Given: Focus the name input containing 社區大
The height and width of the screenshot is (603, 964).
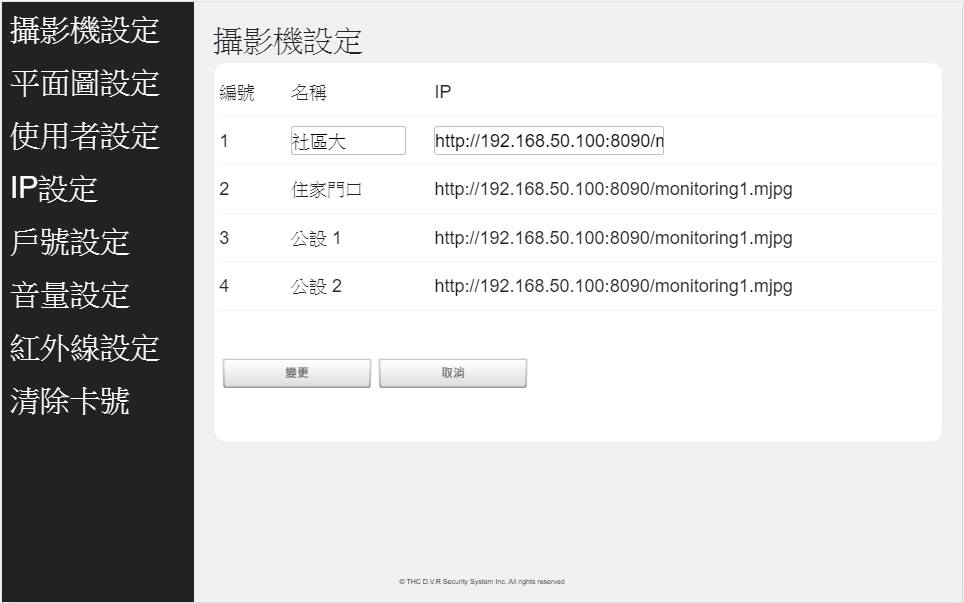Looking at the screenshot, I should [348, 141].
